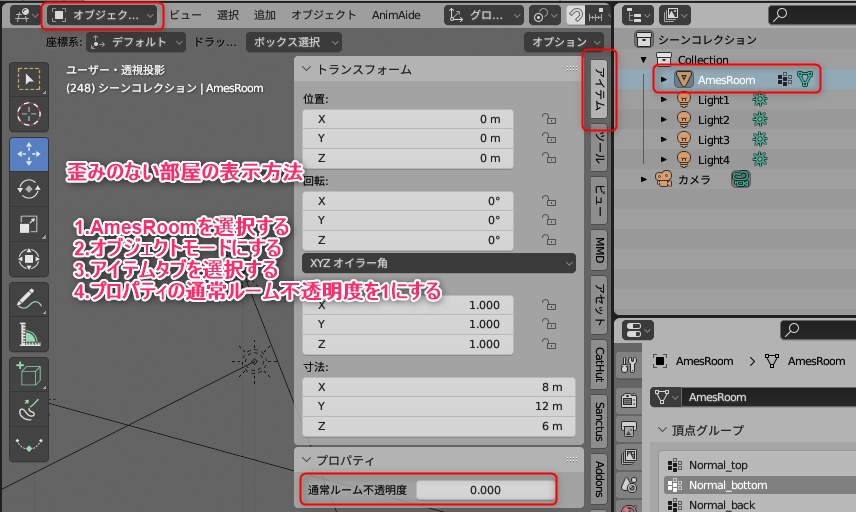Collapse the トランスフォーム panel
This screenshot has height=512, width=856.
point(306,69)
